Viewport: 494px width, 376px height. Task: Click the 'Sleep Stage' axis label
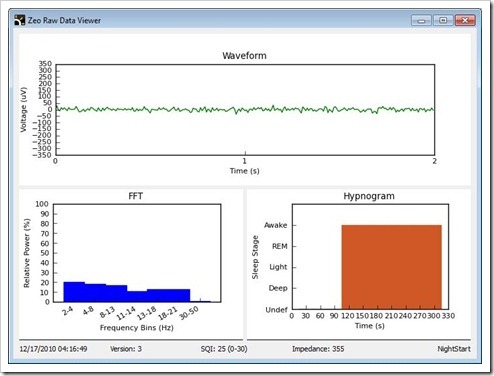[x=255, y=257]
